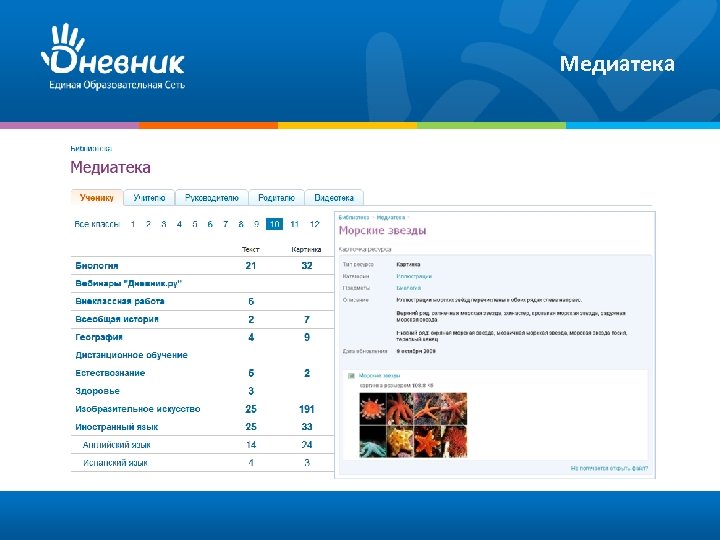Open the Всеобщая история subject
The image size is (720, 540).
click(117, 319)
